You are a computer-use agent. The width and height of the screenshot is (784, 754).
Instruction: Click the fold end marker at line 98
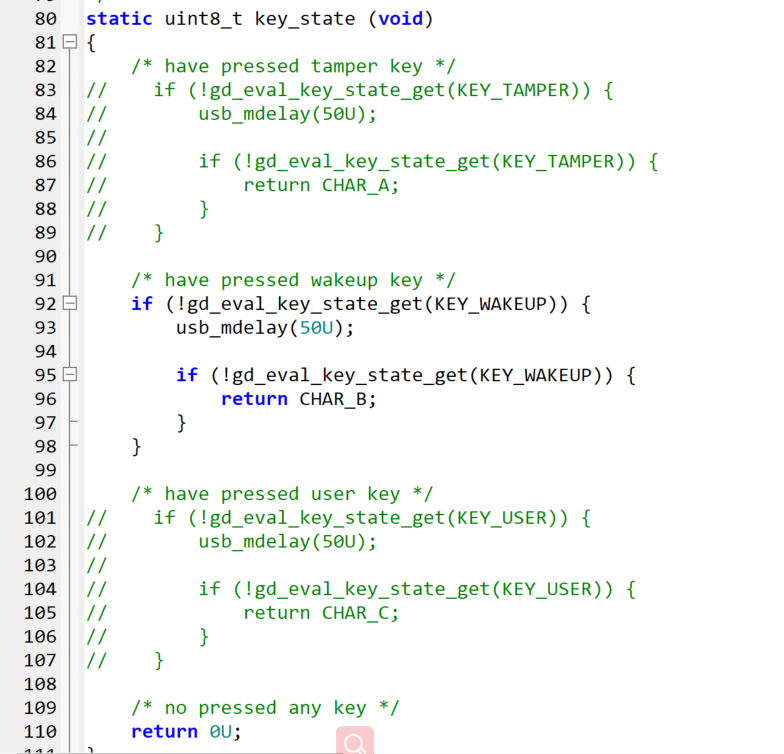pyautogui.click(x=73, y=444)
